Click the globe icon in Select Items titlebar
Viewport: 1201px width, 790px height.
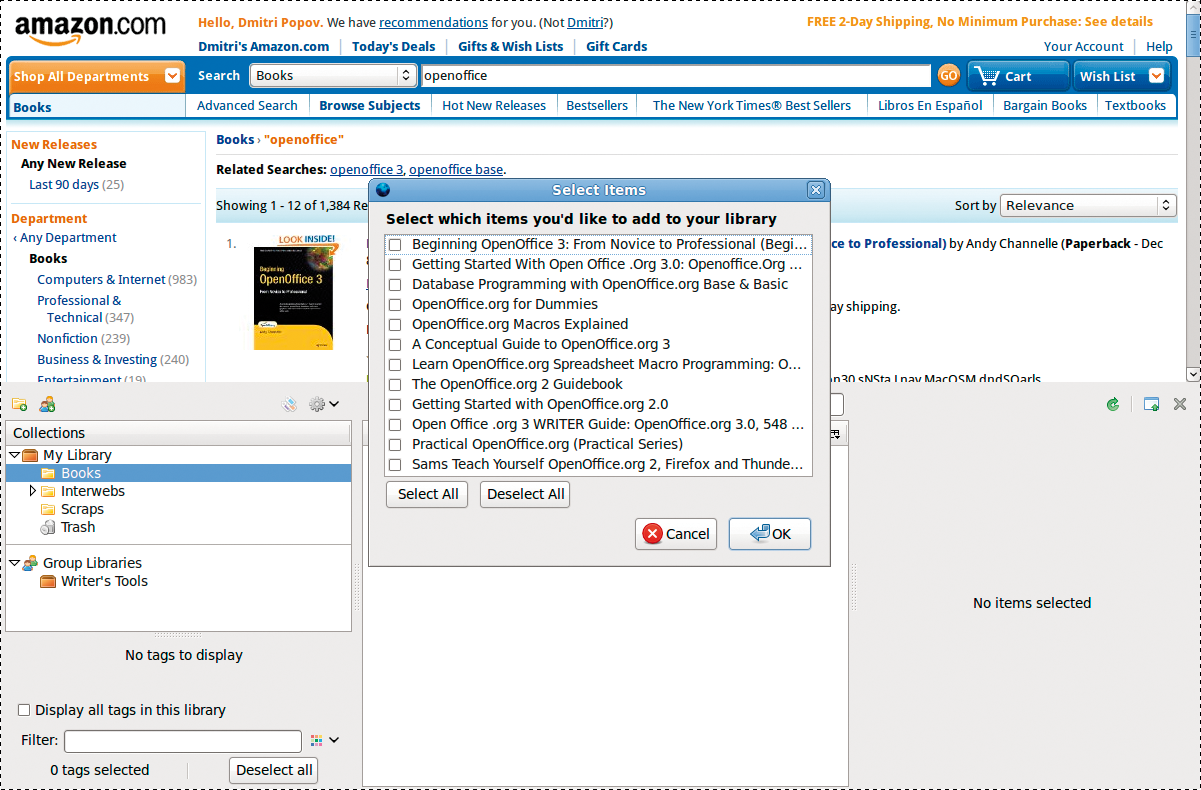[x=383, y=190]
